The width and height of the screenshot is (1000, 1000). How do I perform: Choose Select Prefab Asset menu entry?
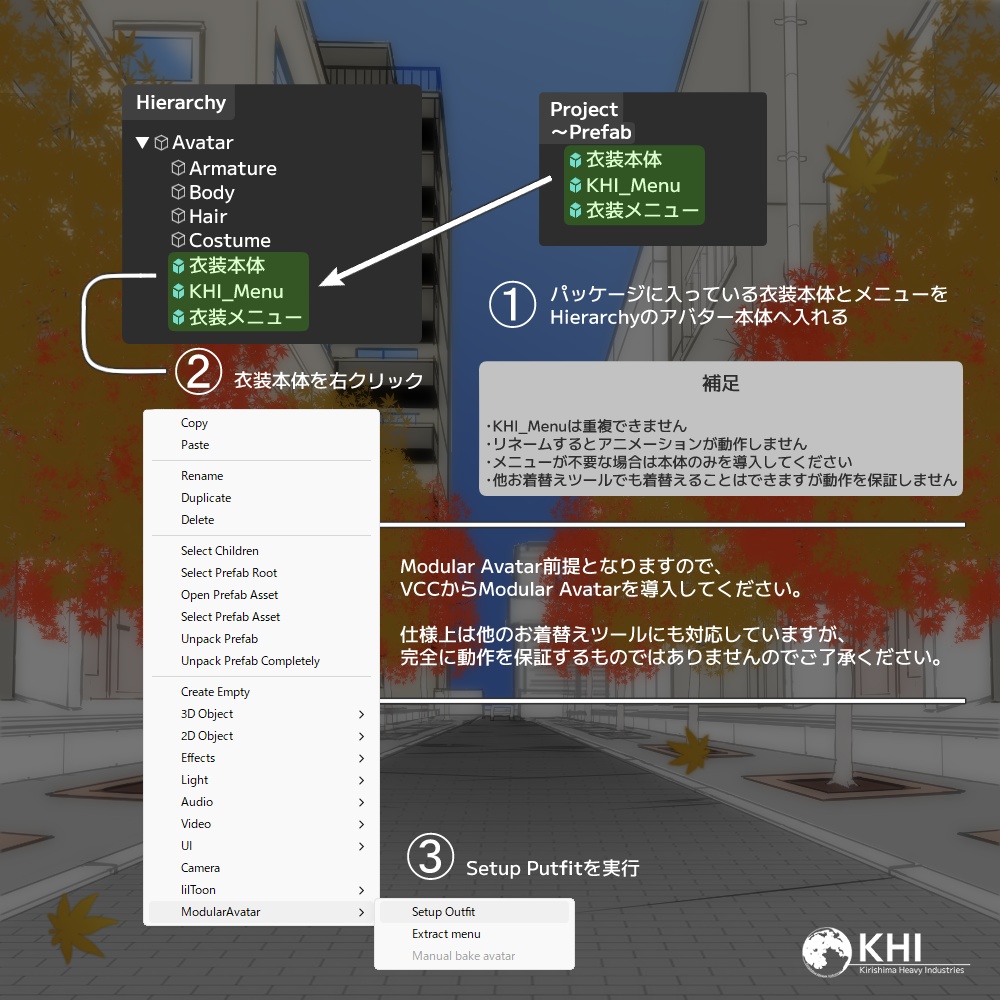tap(261, 617)
